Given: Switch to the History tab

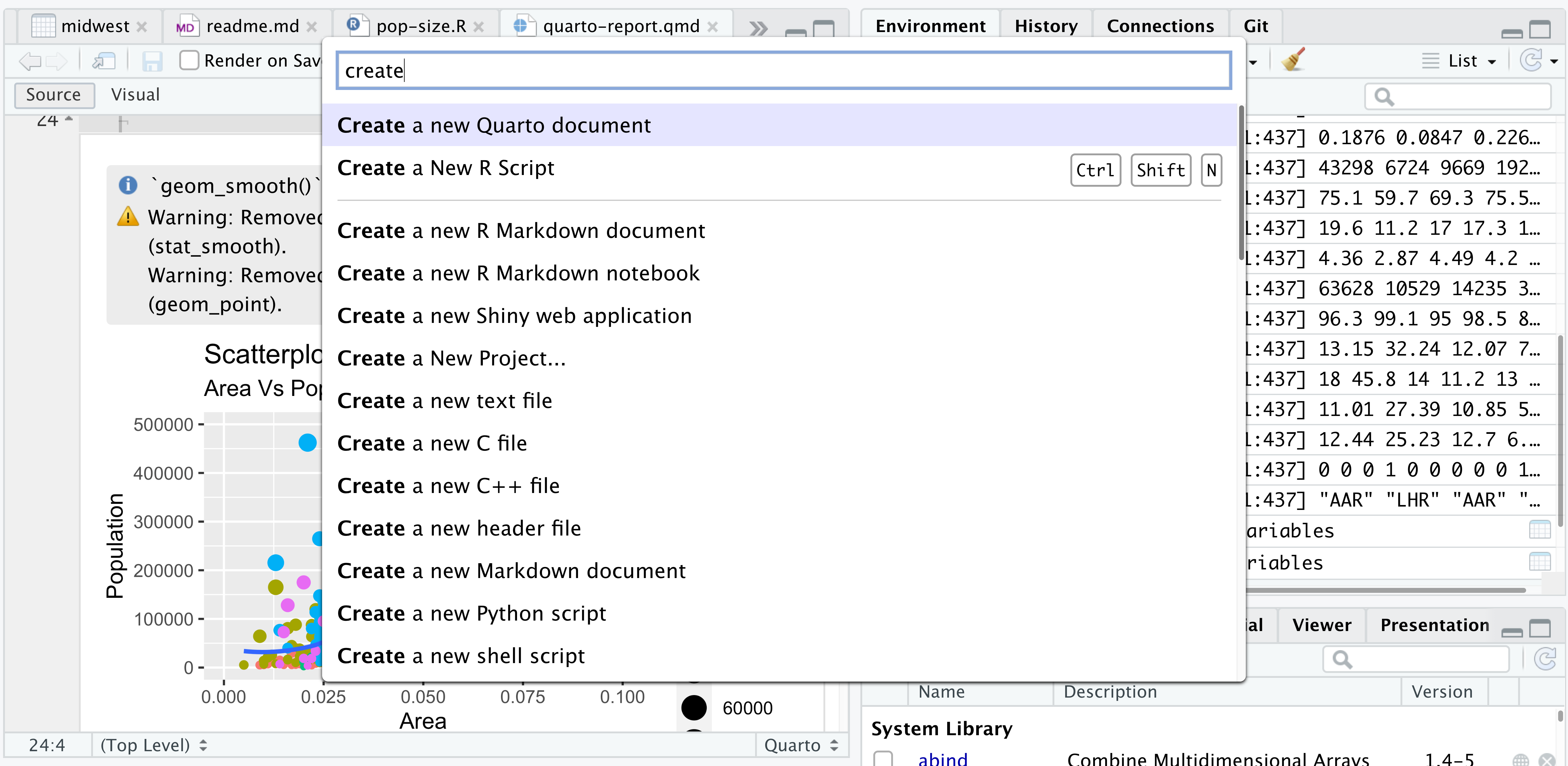Looking at the screenshot, I should pos(1046,26).
